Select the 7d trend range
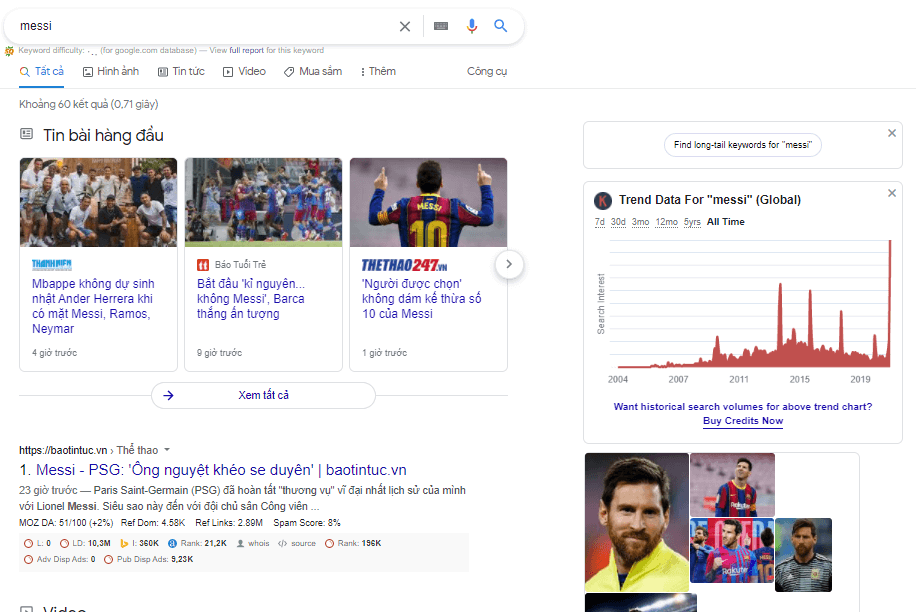 click(599, 222)
